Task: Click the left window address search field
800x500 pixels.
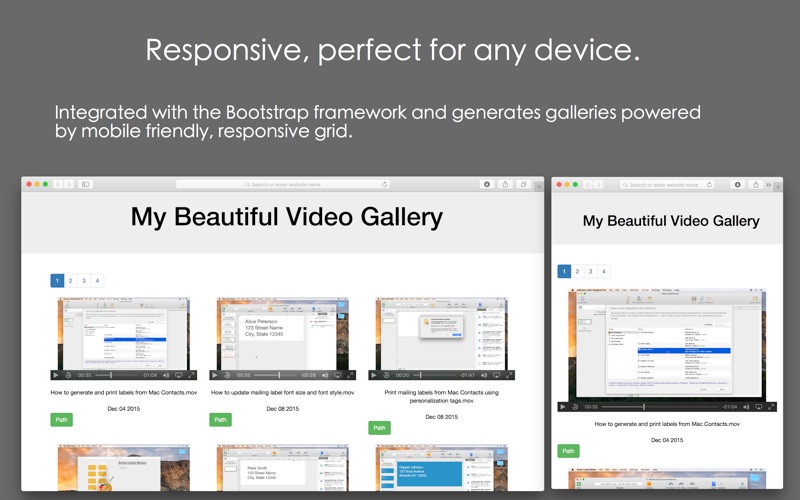Action: point(283,184)
